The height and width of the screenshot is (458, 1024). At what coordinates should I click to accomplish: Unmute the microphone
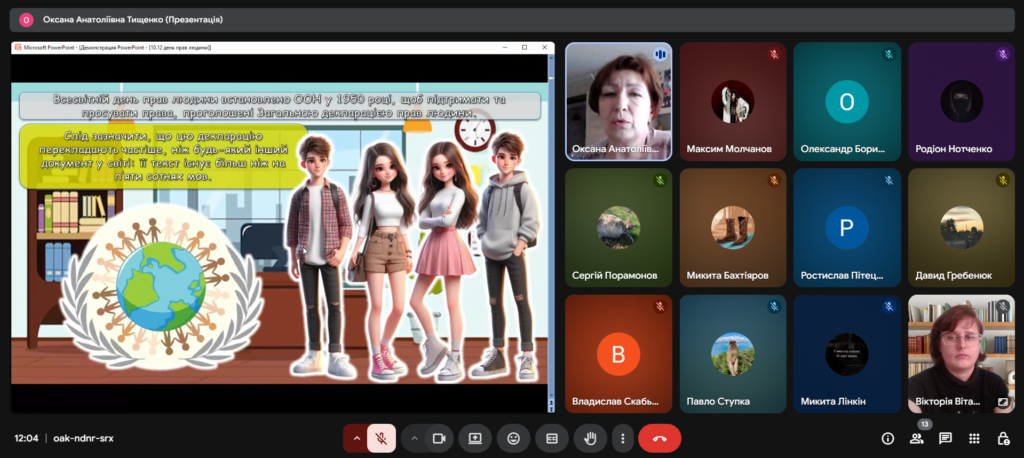[381, 438]
